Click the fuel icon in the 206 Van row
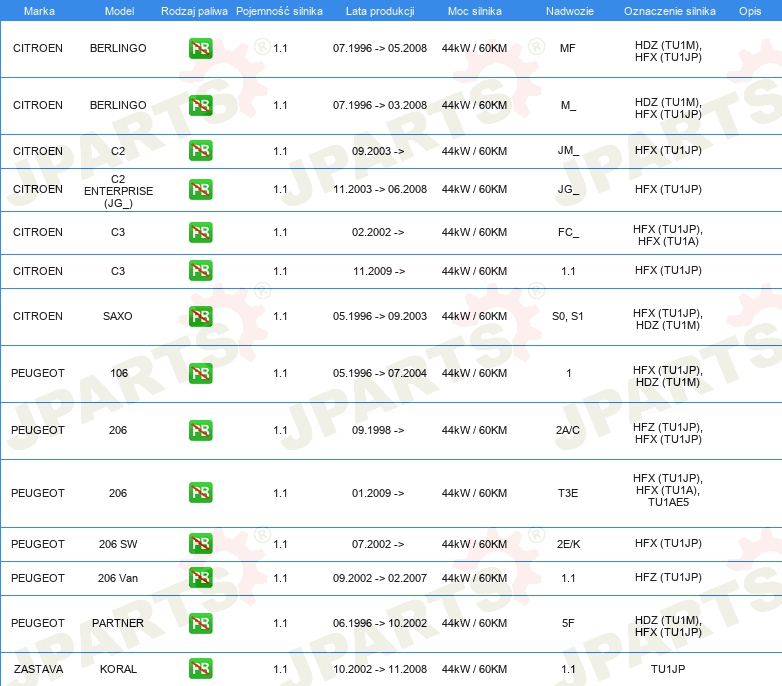Screen dimensions: 782x686 point(201,578)
